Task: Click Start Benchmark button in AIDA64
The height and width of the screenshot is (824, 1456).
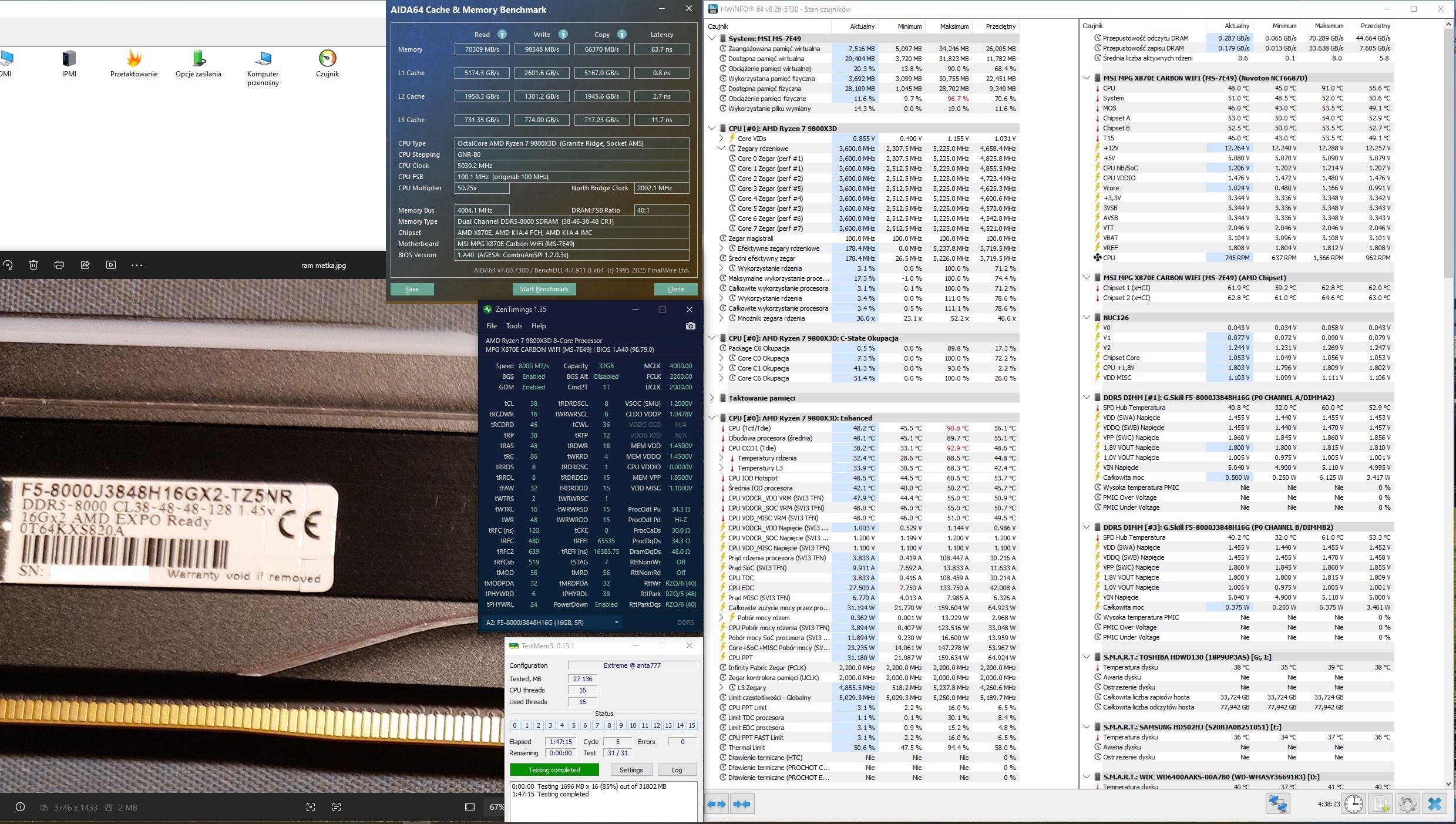Action: click(x=544, y=289)
